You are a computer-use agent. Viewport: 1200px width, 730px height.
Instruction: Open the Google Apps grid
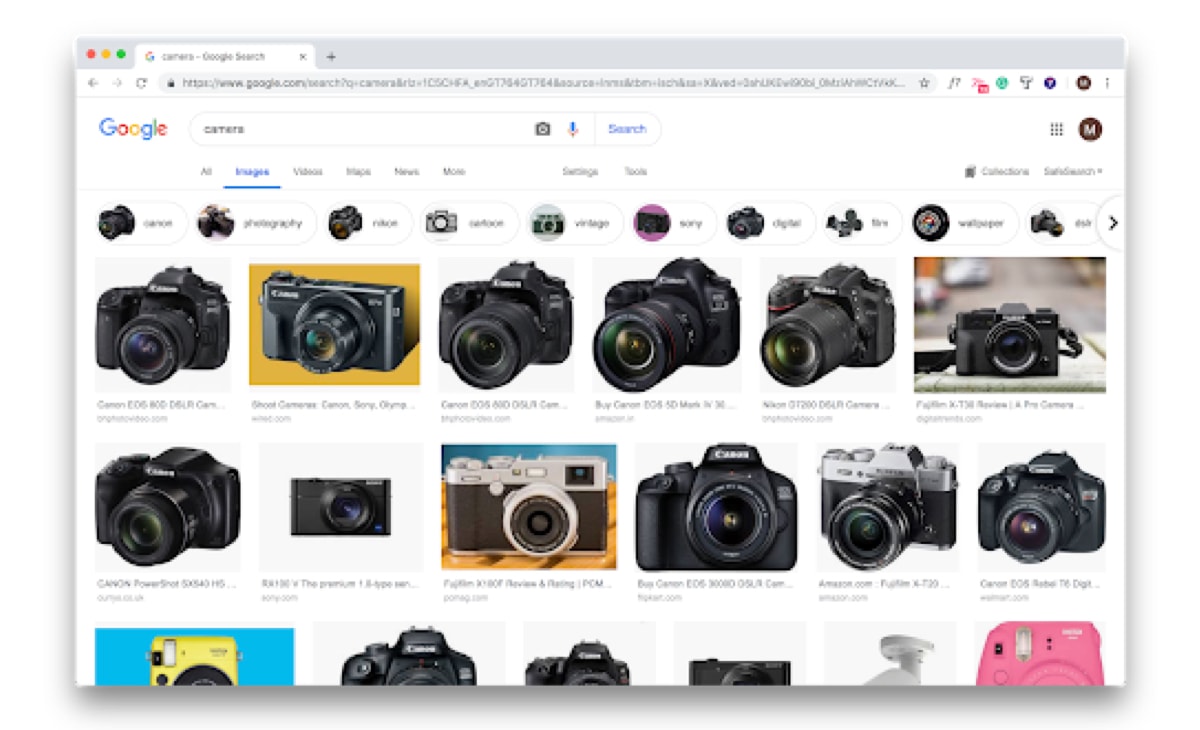coord(1058,130)
